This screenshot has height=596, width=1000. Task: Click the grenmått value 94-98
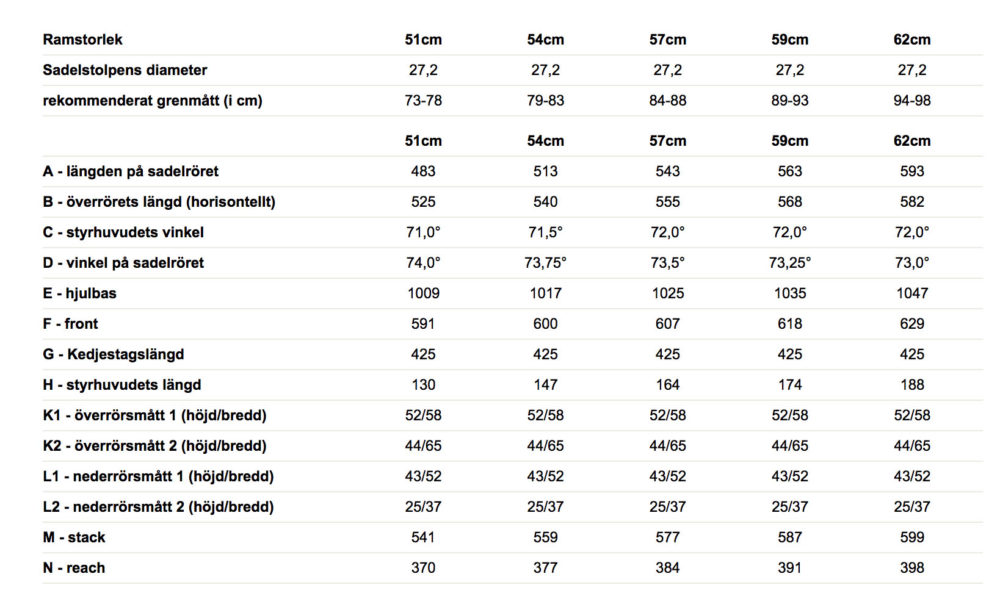[x=912, y=101]
